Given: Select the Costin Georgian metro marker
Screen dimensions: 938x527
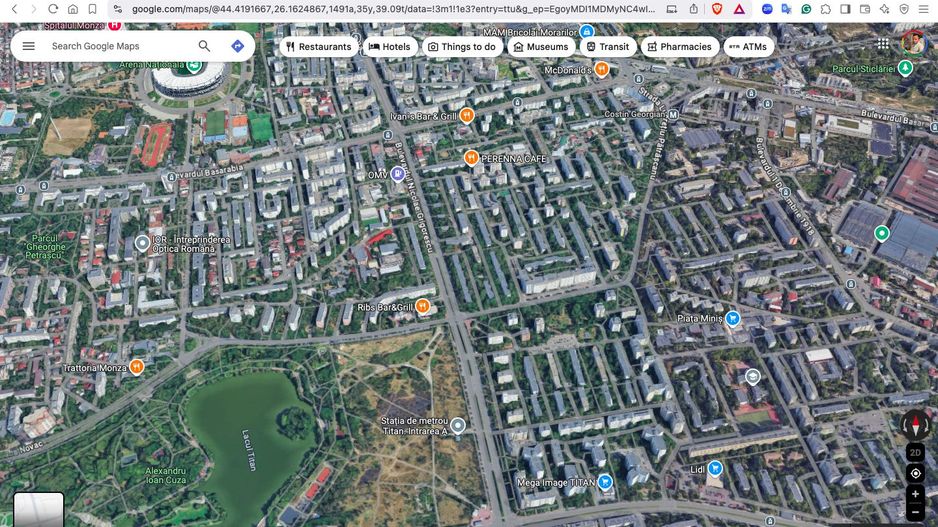Looking at the screenshot, I should pos(674,114).
